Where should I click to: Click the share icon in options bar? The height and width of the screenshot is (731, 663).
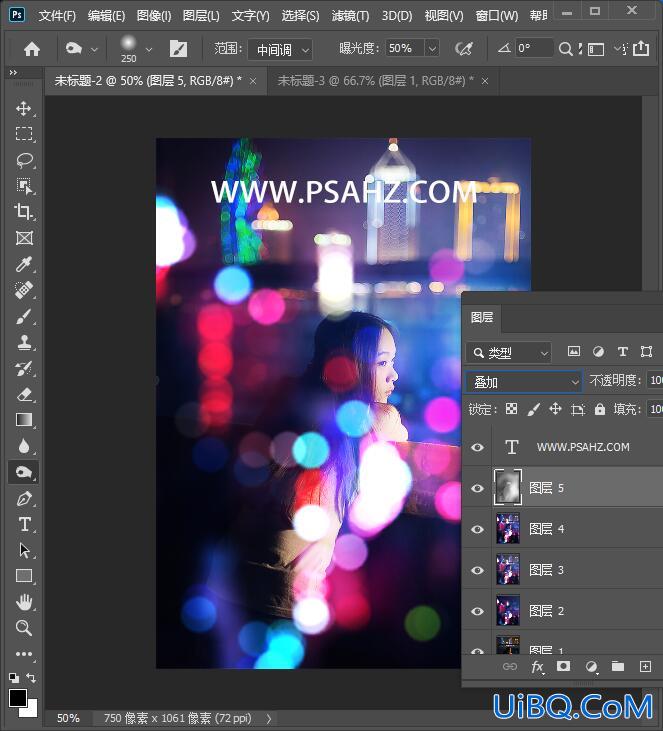641,48
